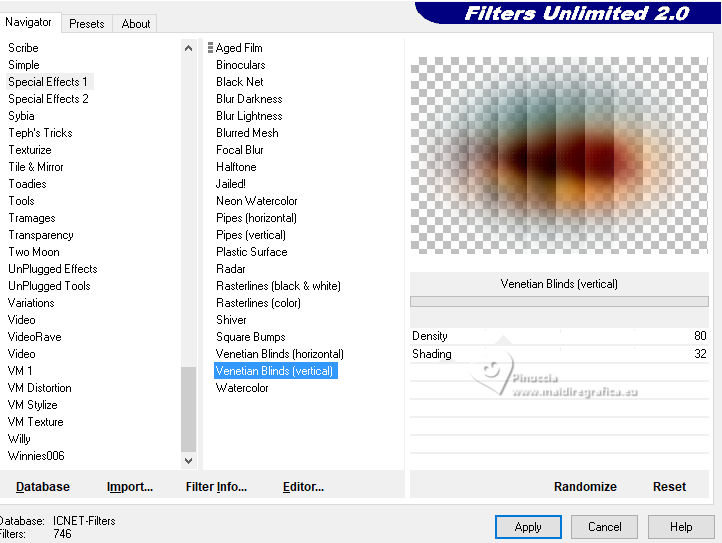The width and height of the screenshot is (722, 543).
Task: Select the UnPlugged Effects category
Action: pos(52,269)
